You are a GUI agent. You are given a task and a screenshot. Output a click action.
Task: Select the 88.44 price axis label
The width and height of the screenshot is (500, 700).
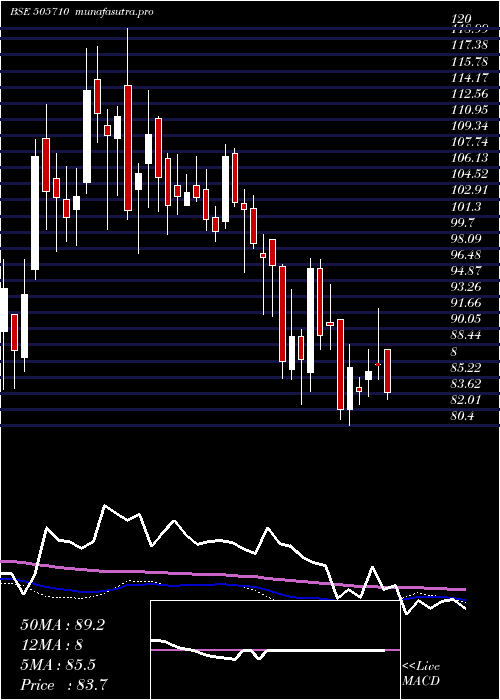[466, 335]
